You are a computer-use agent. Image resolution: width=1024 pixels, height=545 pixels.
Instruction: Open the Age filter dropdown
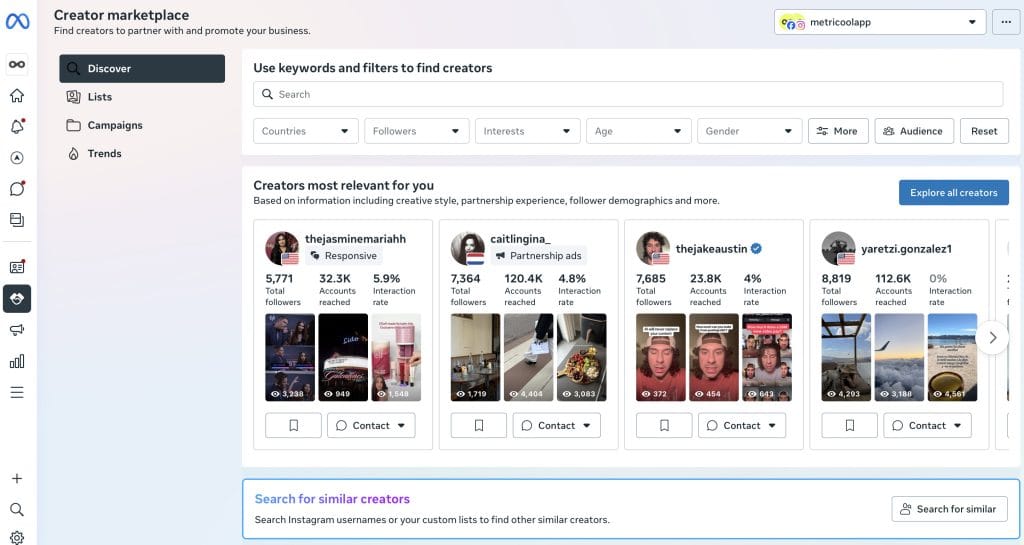(639, 131)
